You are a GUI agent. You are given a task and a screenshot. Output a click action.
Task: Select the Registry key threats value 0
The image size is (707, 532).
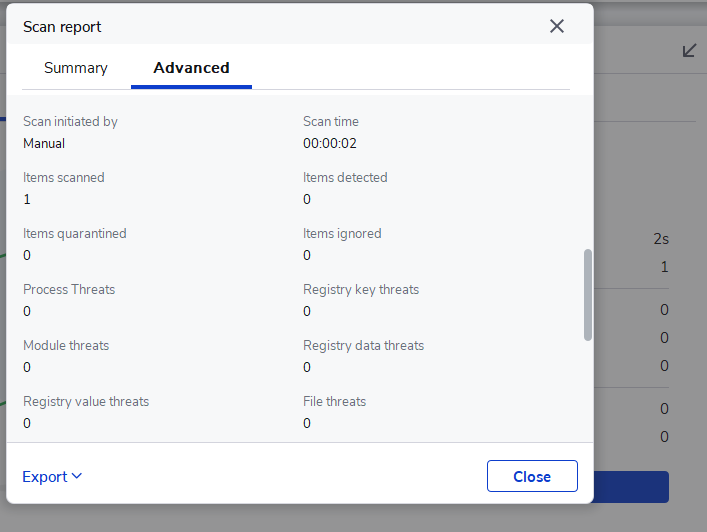click(307, 311)
